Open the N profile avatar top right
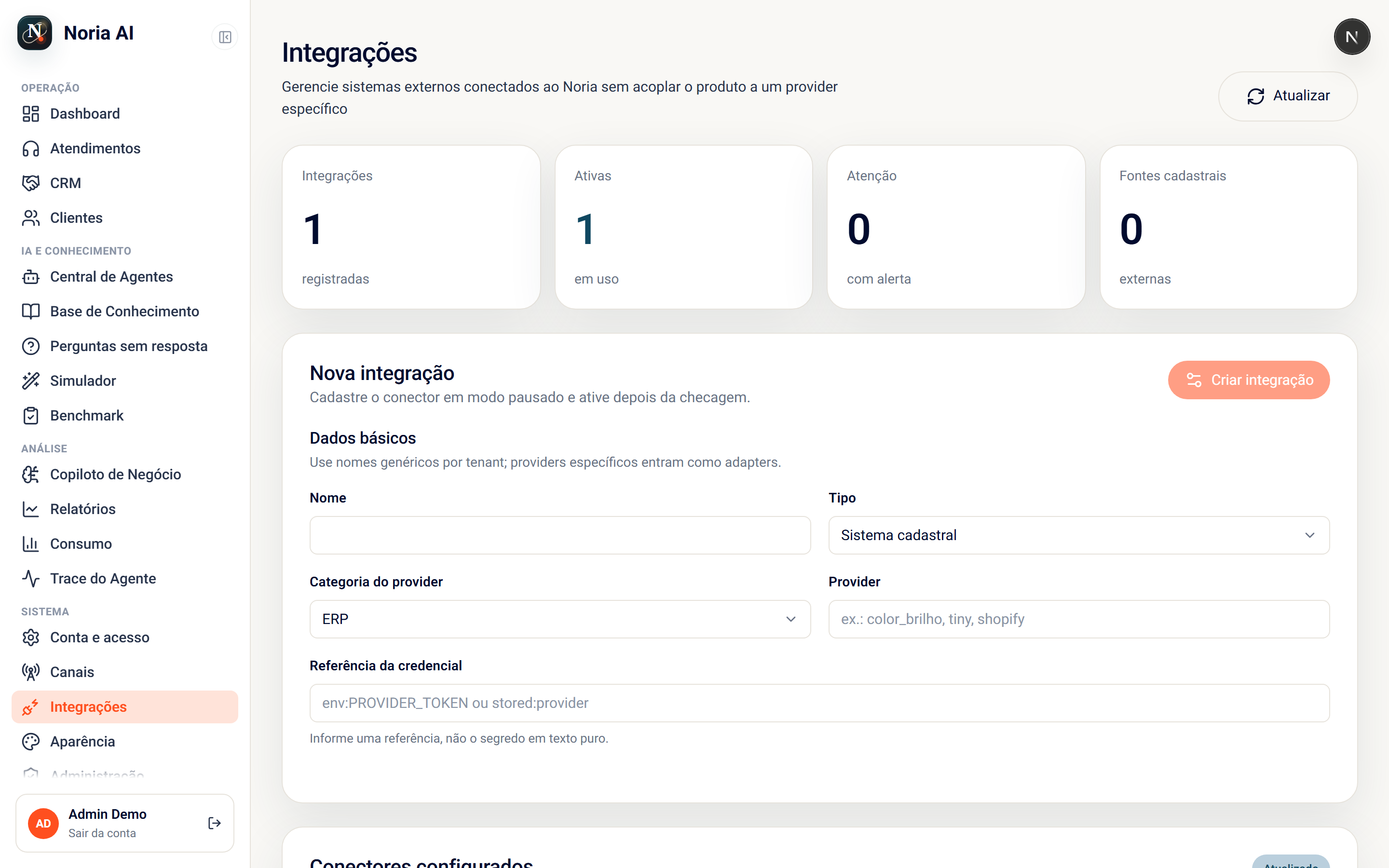The image size is (1389, 868). click(1352, 37)
